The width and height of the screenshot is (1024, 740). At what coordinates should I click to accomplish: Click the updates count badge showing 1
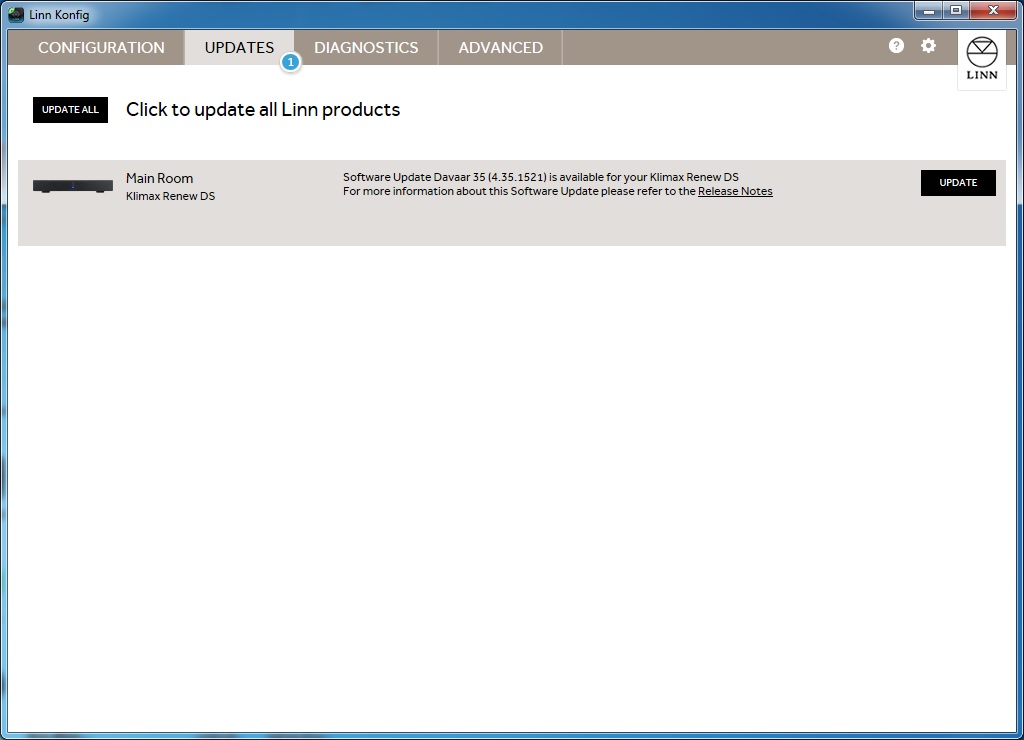[291, 63]
